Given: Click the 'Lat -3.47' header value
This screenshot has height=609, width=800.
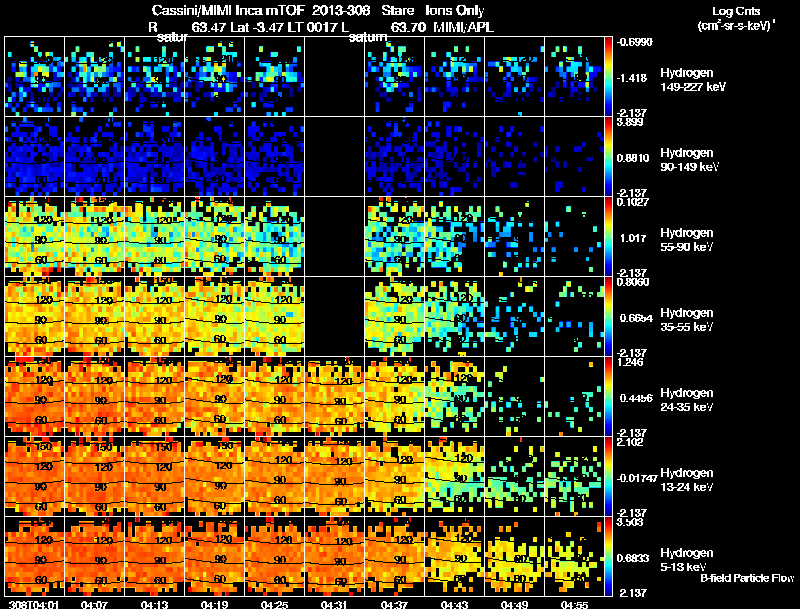Looking at the screenshot, I should 257,27.
